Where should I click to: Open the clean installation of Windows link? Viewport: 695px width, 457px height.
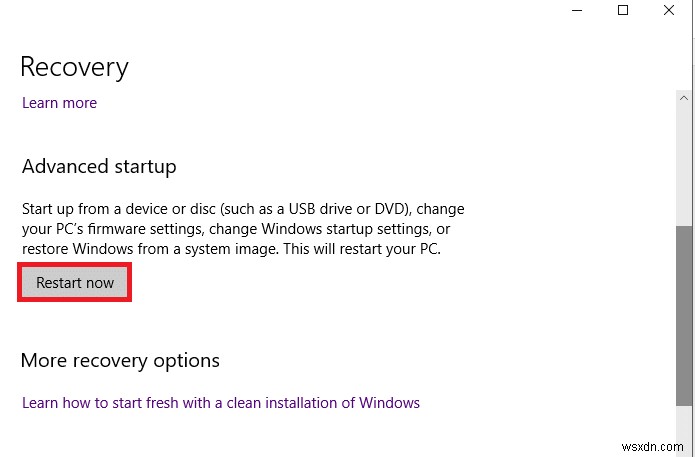click(x=221, y=403)
